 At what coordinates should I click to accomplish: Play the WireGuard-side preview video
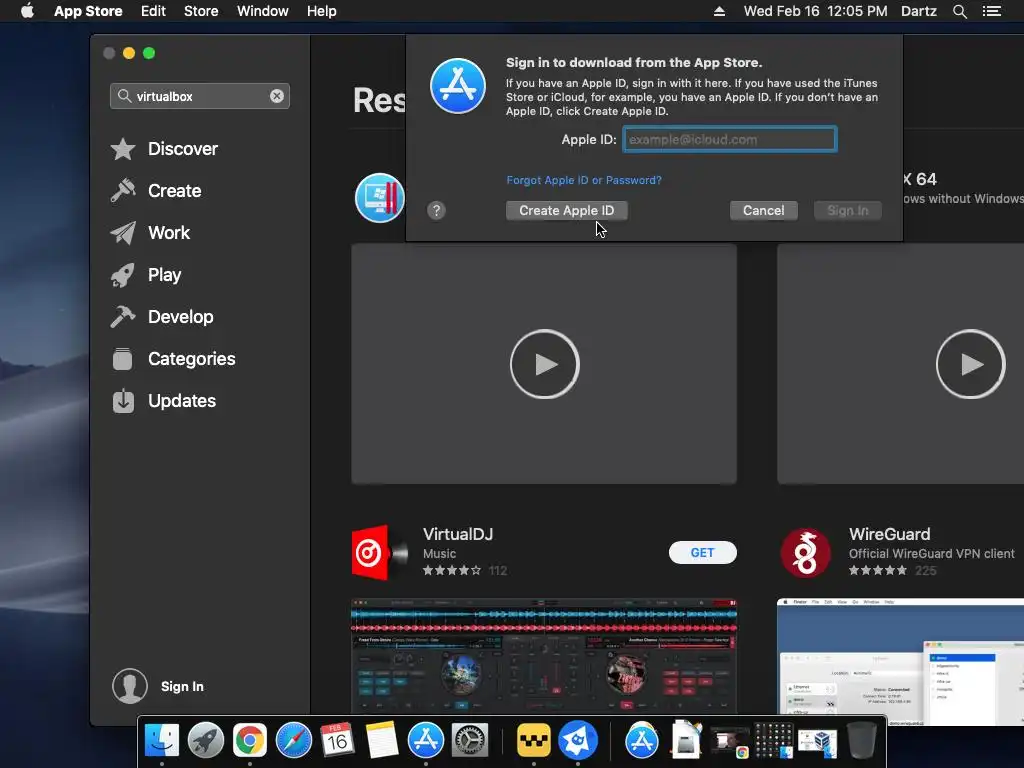(970, 364)
